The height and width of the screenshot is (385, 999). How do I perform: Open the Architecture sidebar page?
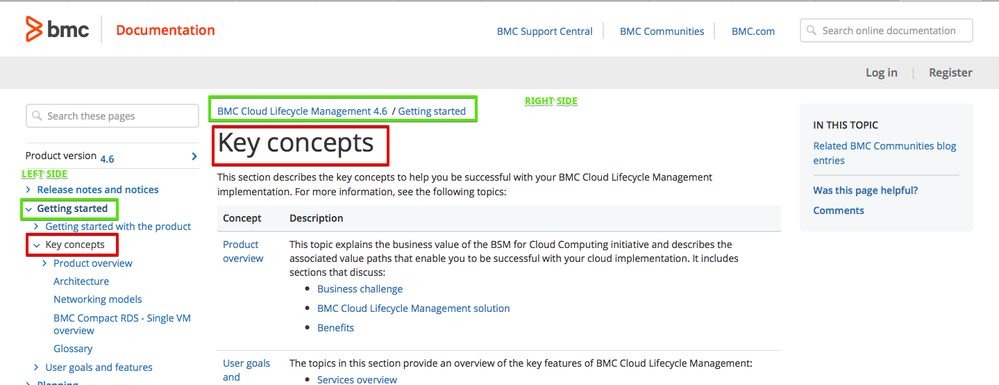pyautogui.click(x=81, y=281)
